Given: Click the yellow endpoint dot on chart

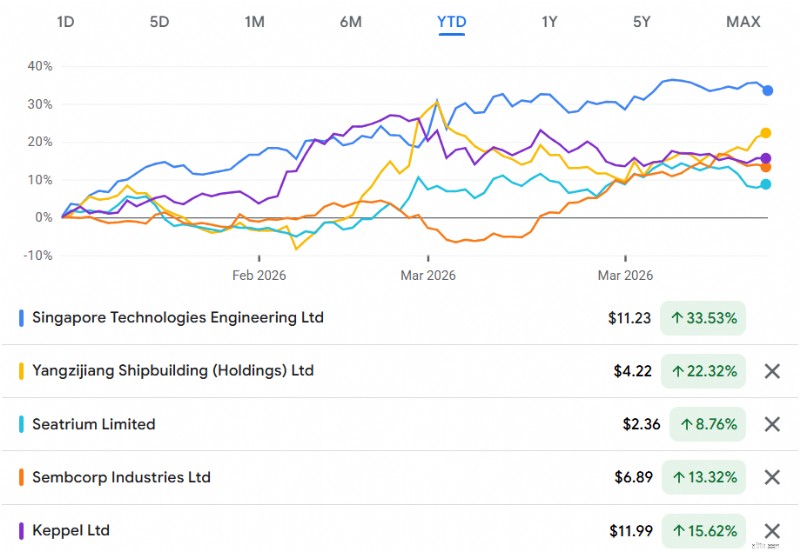Looking at the screenshot, I should point(765,133).
